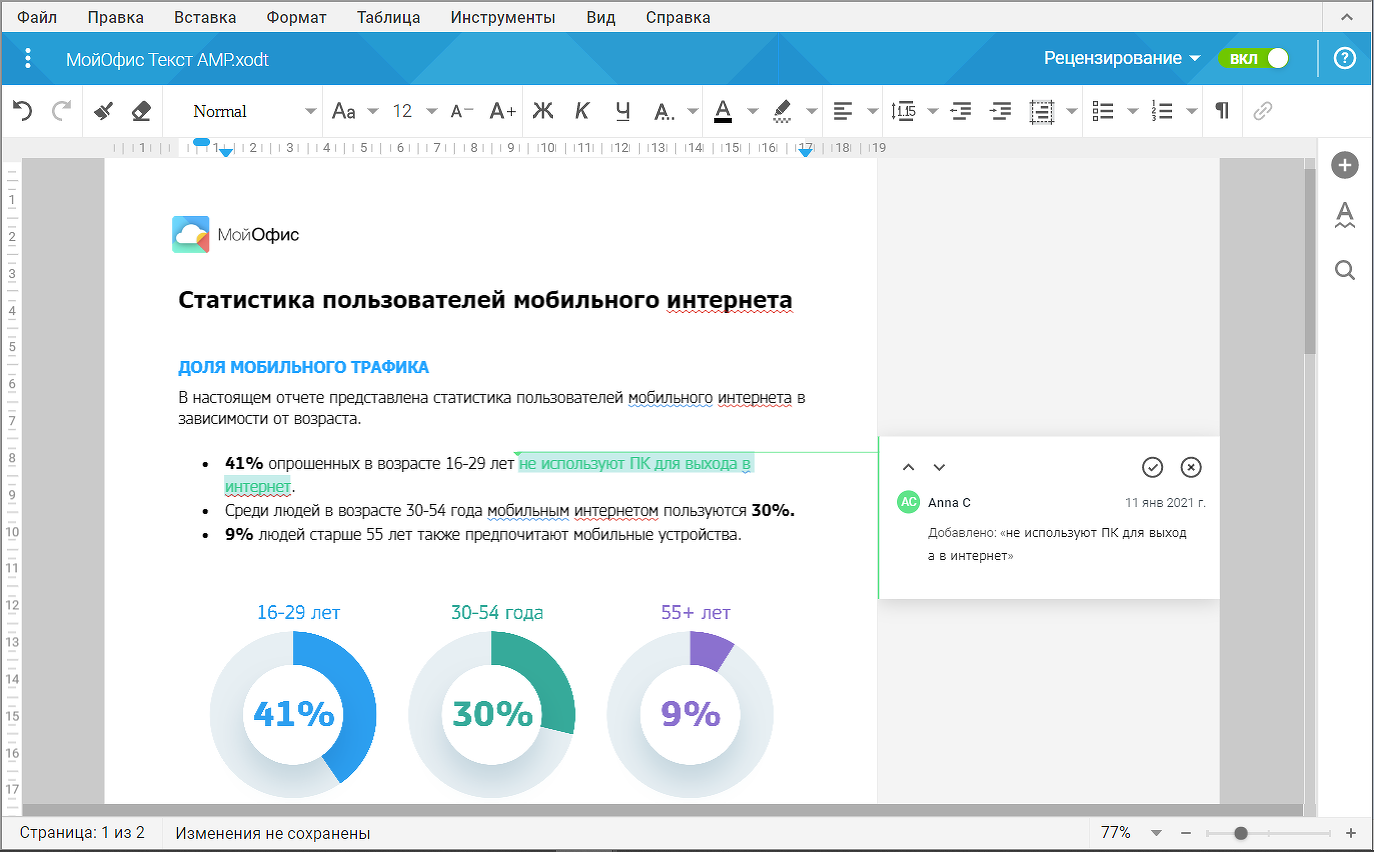Screen dimensions: 1374x852
Task: Toggle italic with the К icon
Action: tap(582, 111)
